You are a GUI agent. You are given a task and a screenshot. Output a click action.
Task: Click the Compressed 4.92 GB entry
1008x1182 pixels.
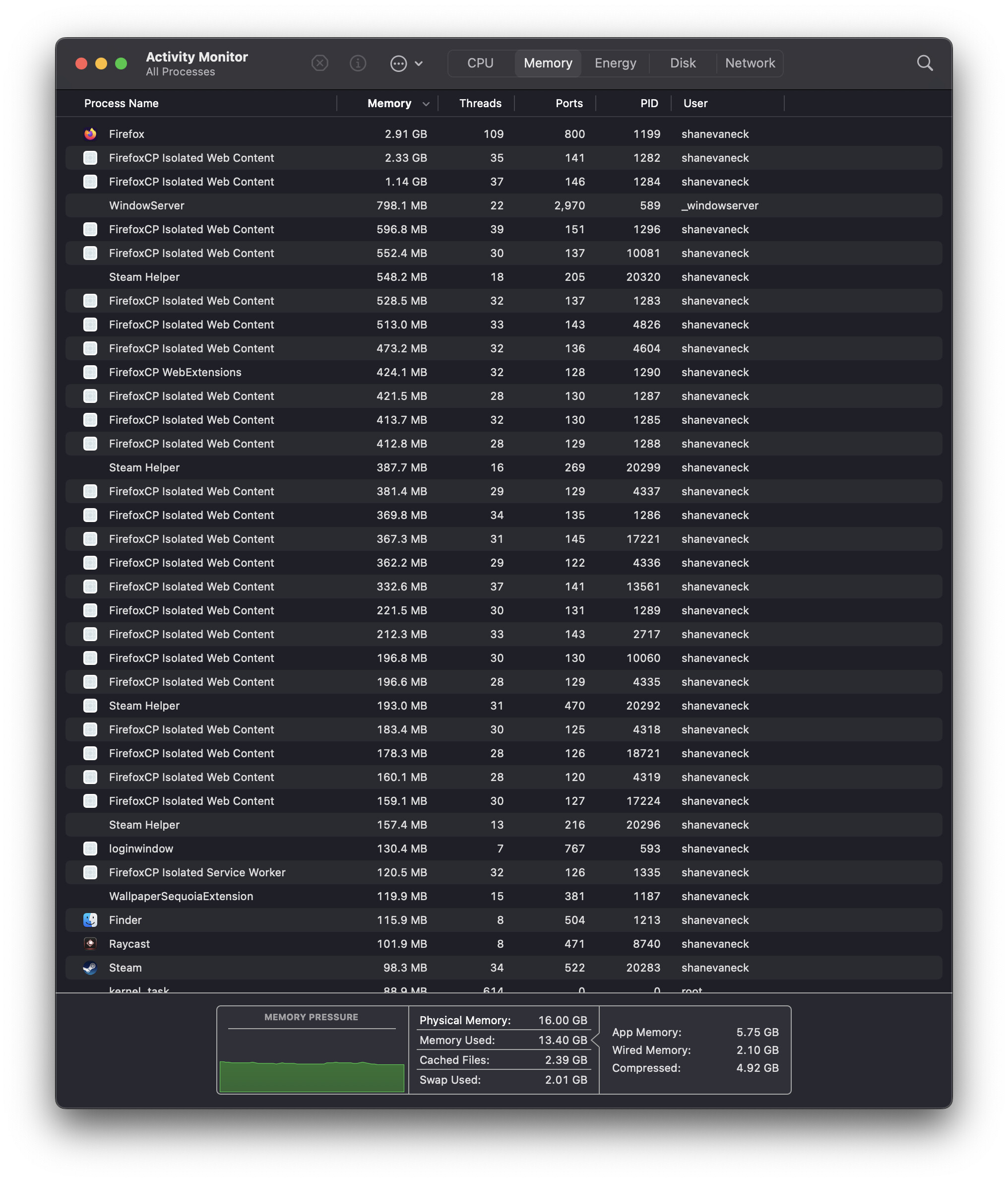[695, 1068]
